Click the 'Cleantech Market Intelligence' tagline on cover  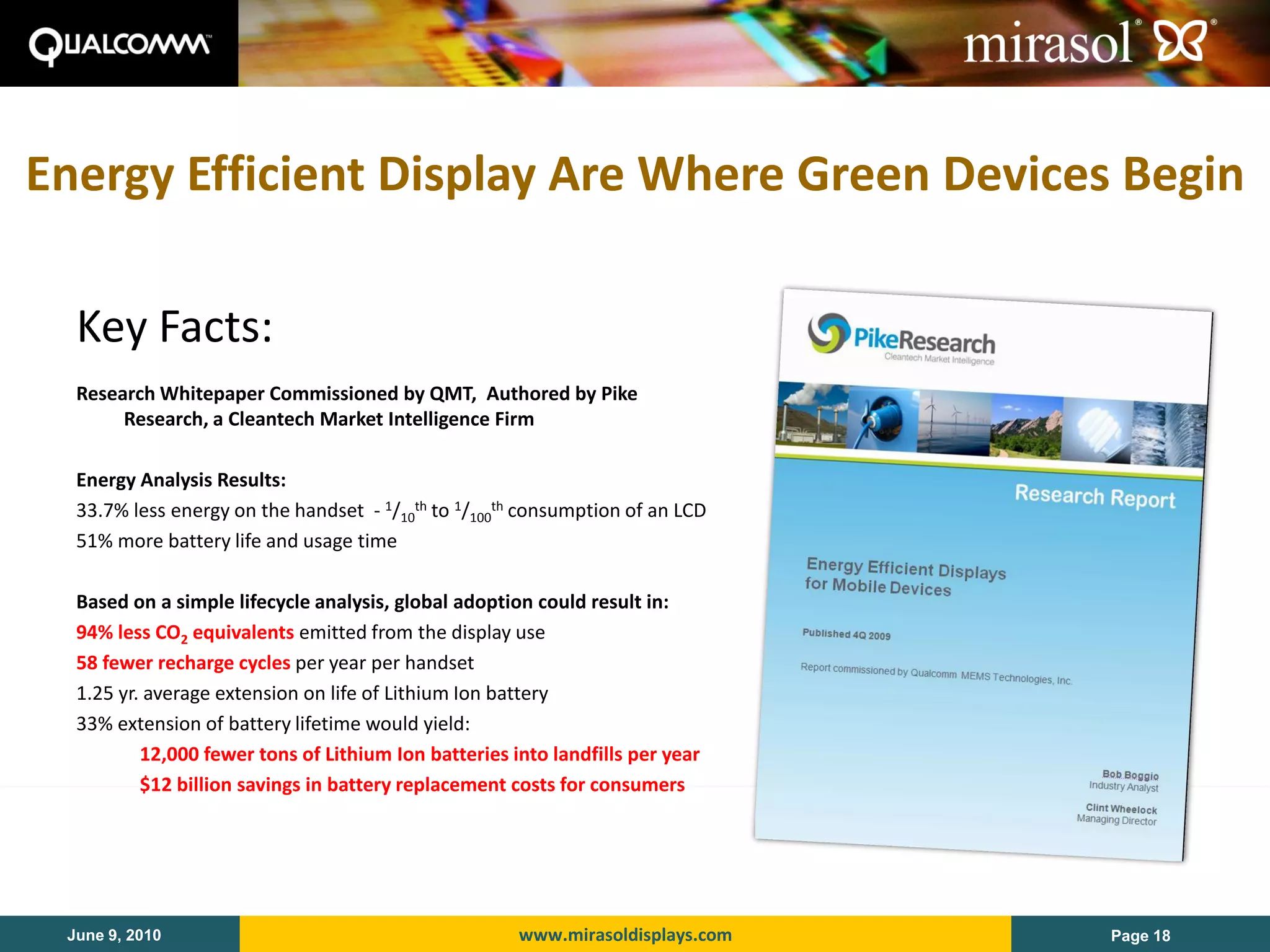[x=939, y=359]
